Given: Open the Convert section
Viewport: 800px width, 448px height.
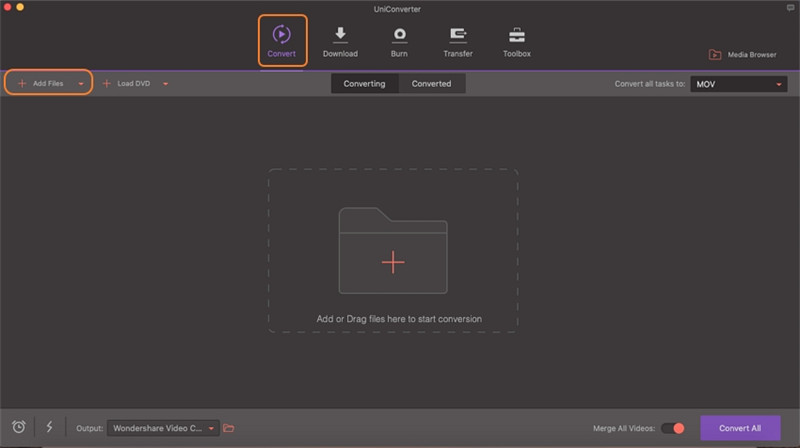Looking at the screenshot, I should (x=282, y=41).
